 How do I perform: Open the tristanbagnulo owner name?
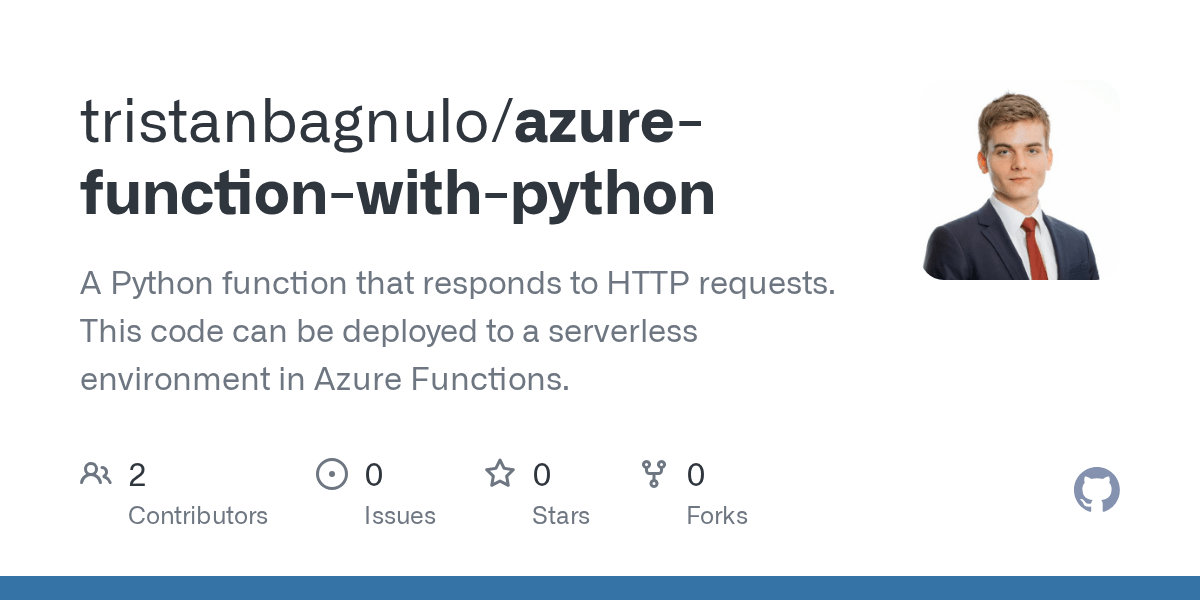[296, 125]
